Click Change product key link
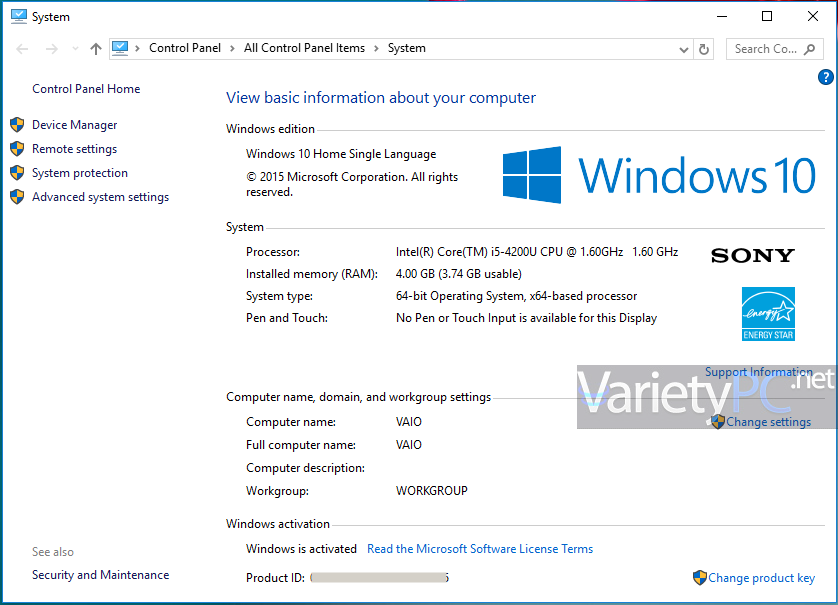 tap(761, 578)
